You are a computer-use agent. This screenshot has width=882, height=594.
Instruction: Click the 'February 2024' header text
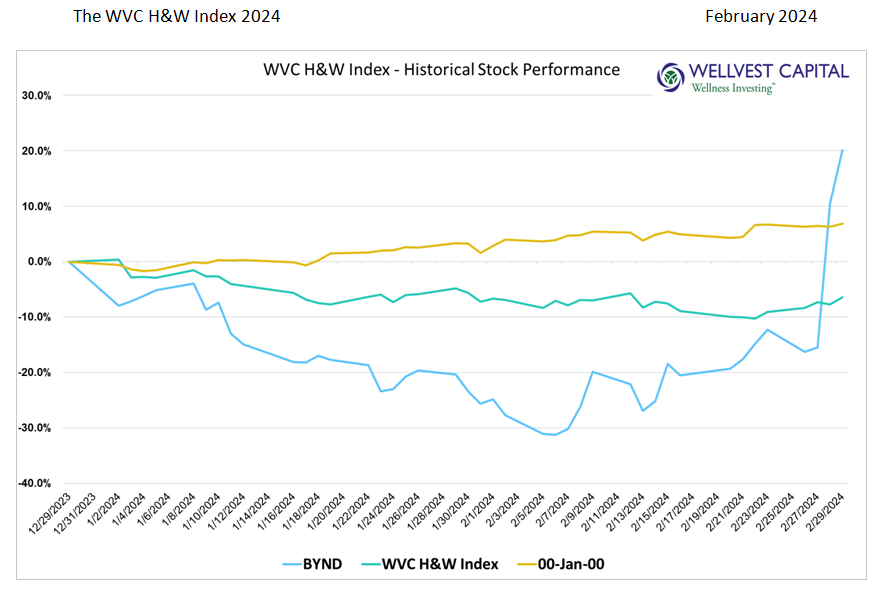[760, 16]
